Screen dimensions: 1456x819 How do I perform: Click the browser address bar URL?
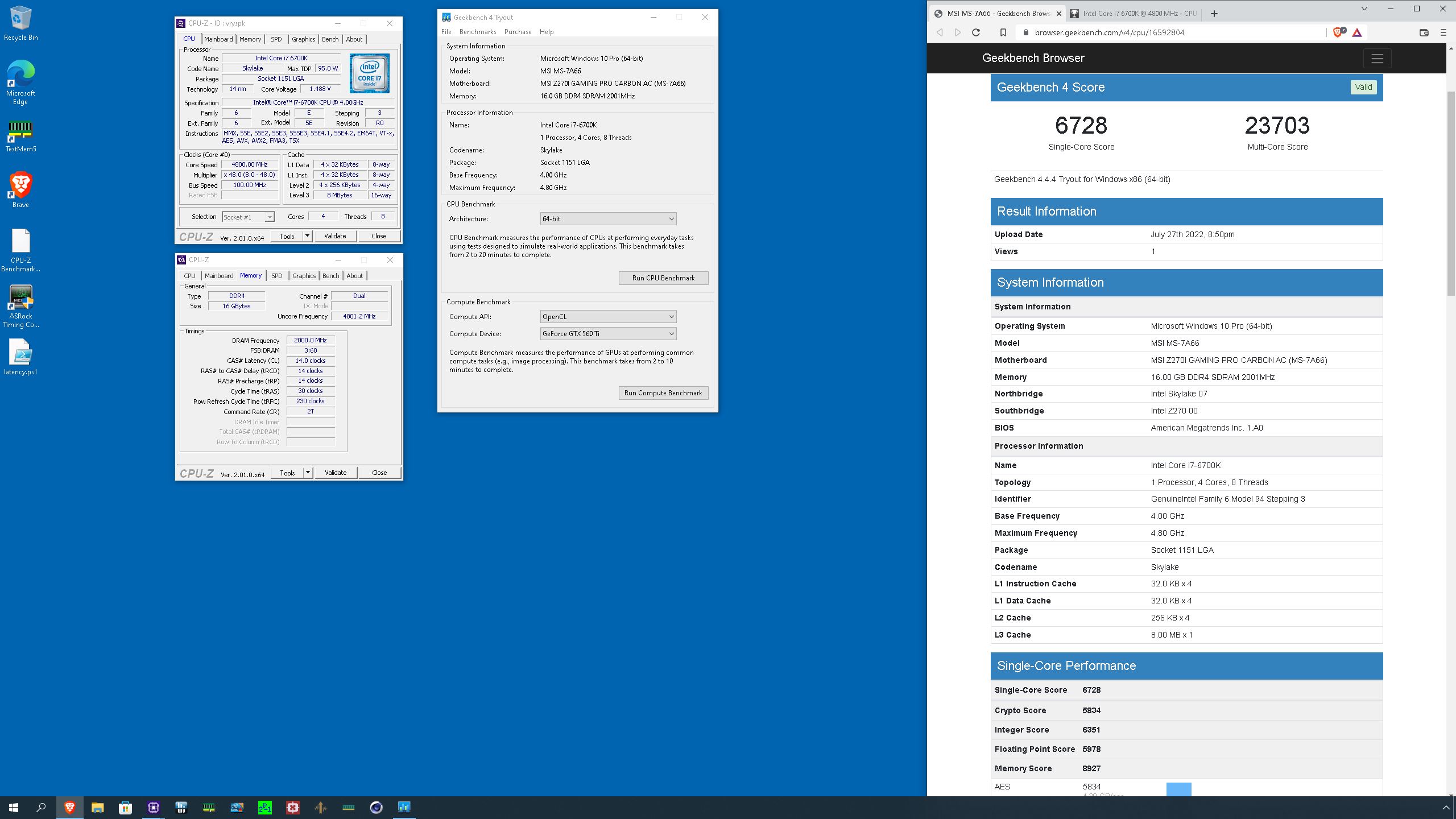pos(1109,32)
